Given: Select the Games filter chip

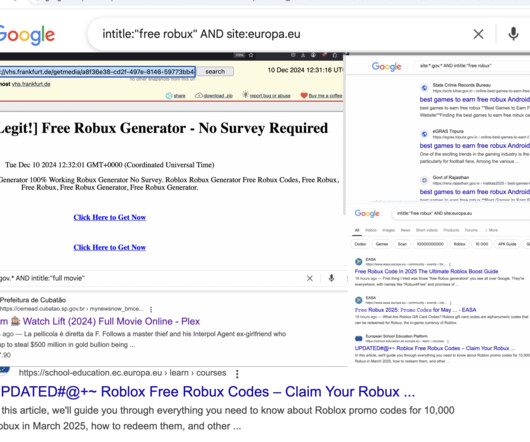Looking at the screenshot, I should click(x=382, y=244).
